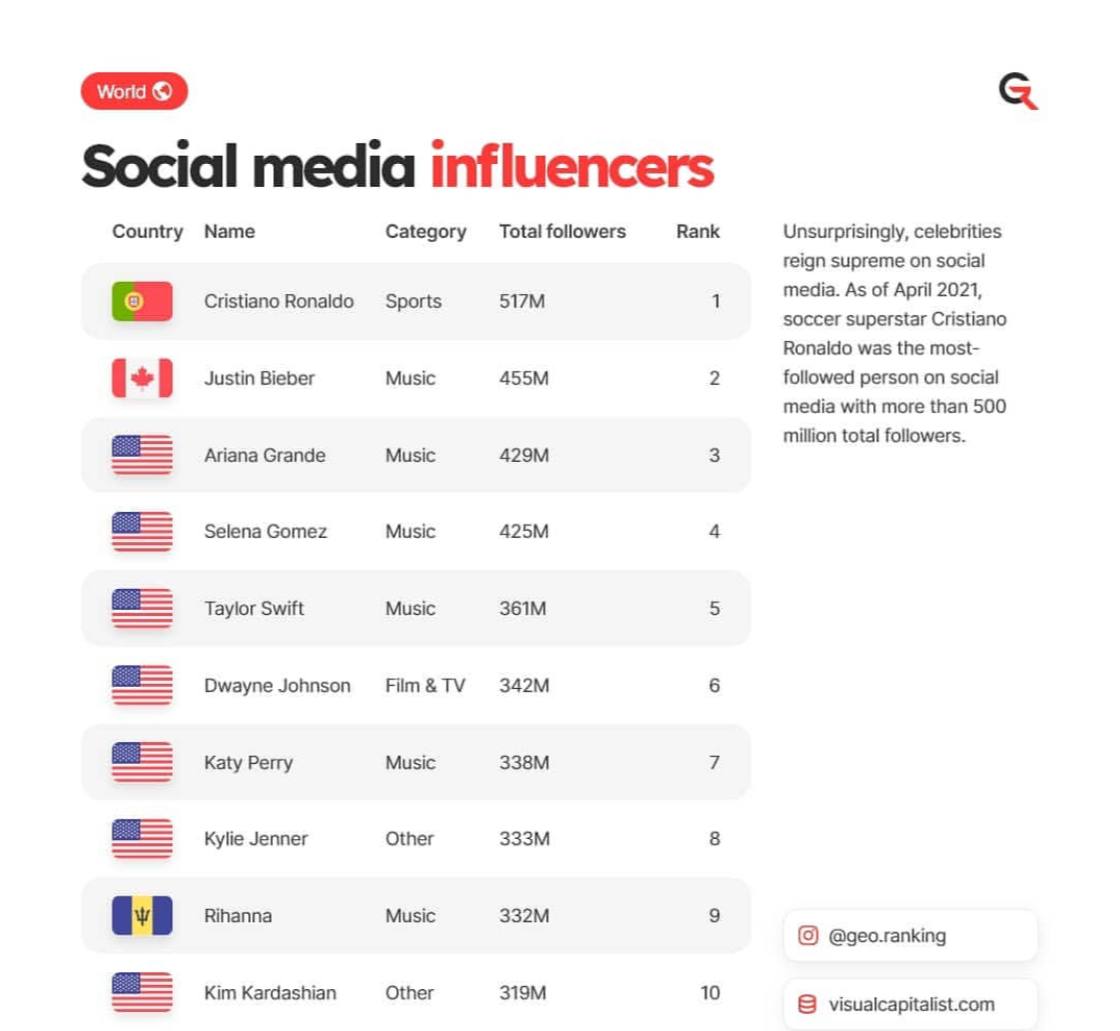Open the @geo.ranking Instagram link

(x=887, y=936)
